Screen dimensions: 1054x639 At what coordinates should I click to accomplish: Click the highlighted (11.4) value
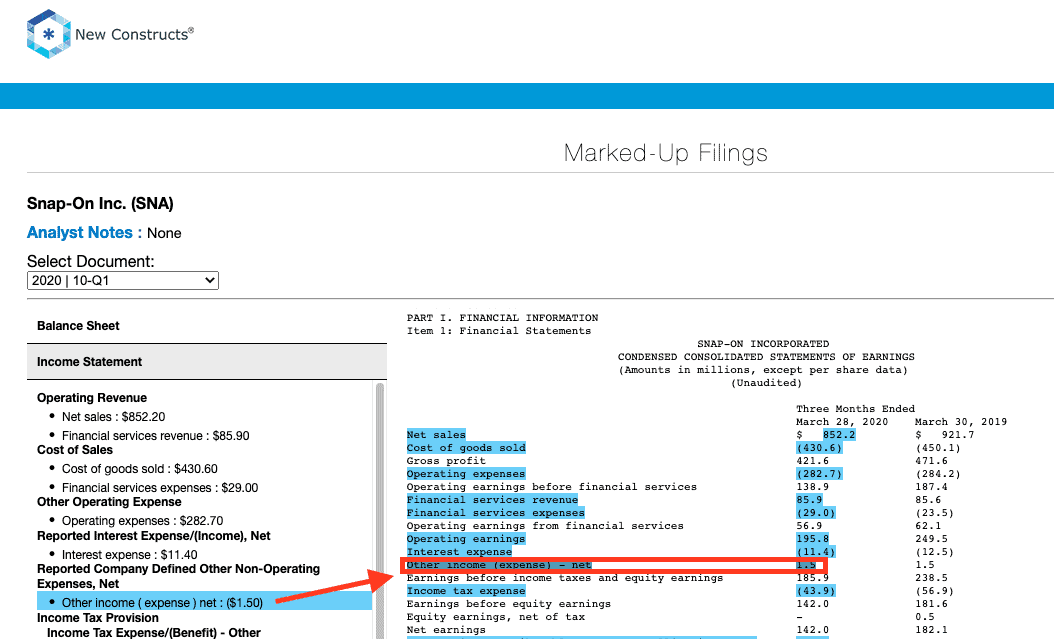815,552
